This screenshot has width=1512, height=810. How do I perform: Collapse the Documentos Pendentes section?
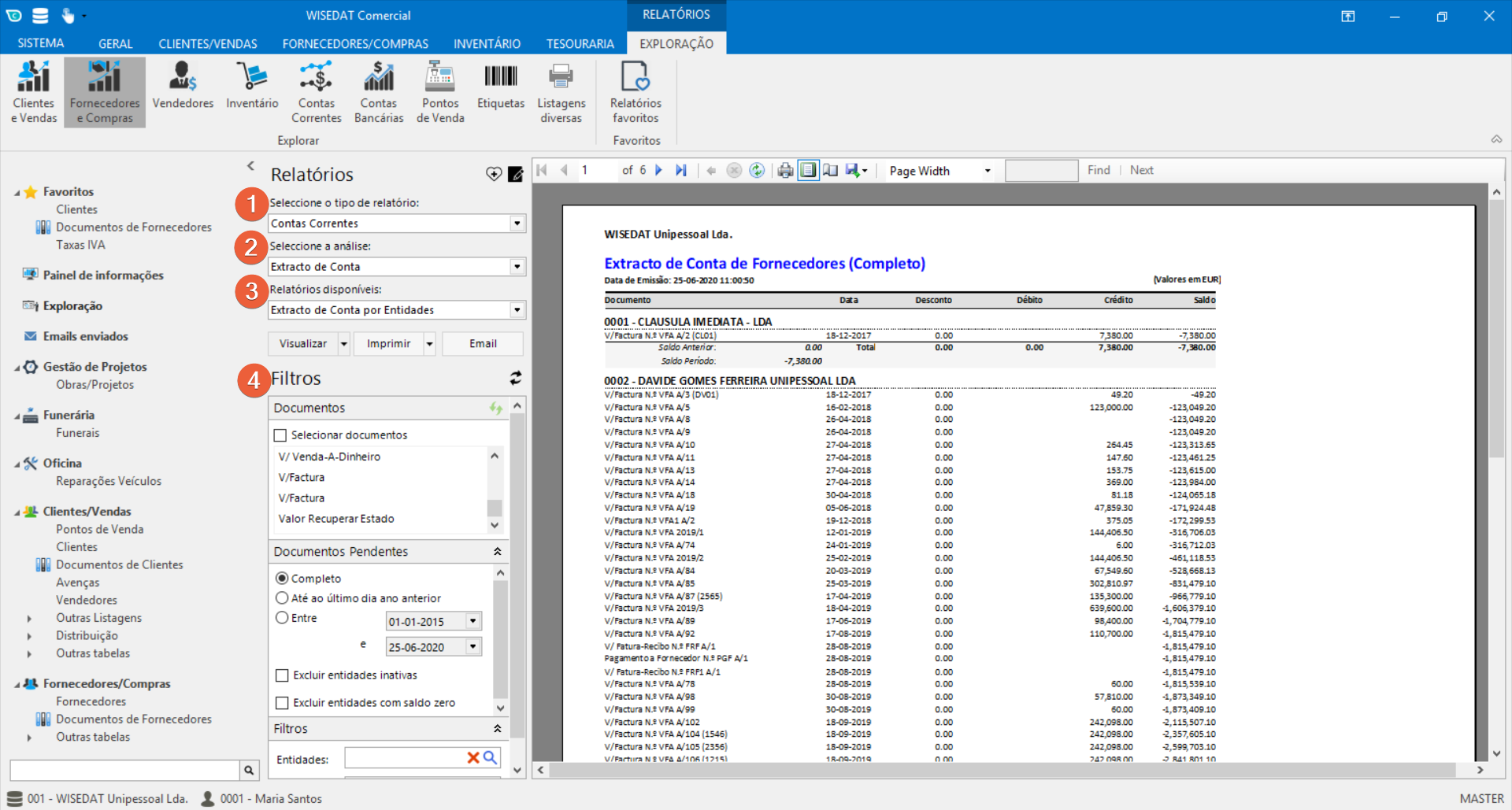[x=497, y=552]
